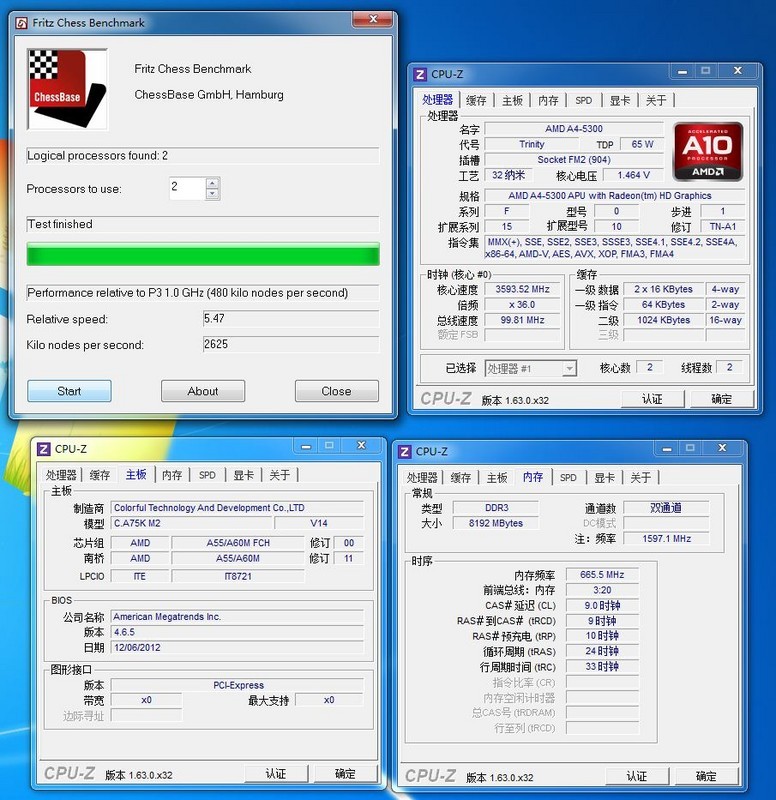Switch to 关于 tab in processor CPU-Z window
Viewport: 776px width, 800px height.
[x=656, y=101]
